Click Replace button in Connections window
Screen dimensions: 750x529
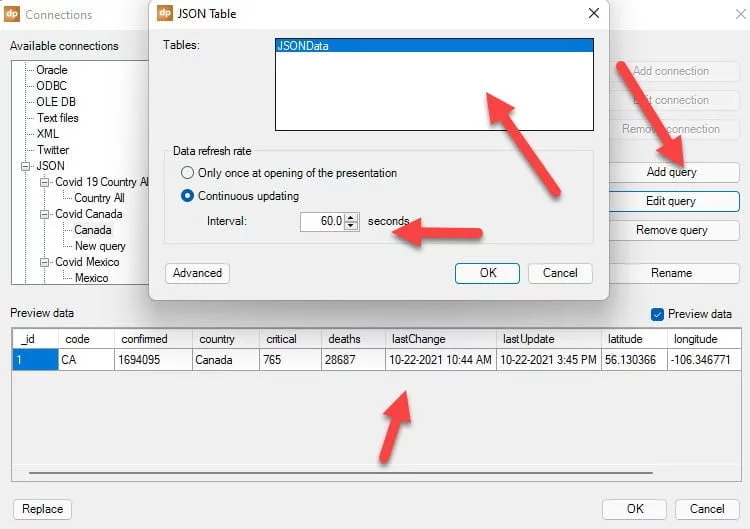coord(43,509)
